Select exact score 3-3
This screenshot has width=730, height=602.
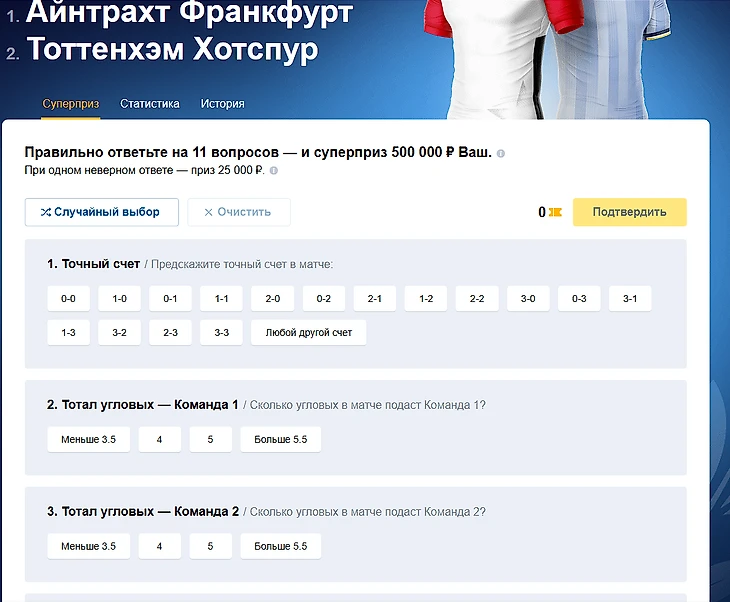(222, 332)
